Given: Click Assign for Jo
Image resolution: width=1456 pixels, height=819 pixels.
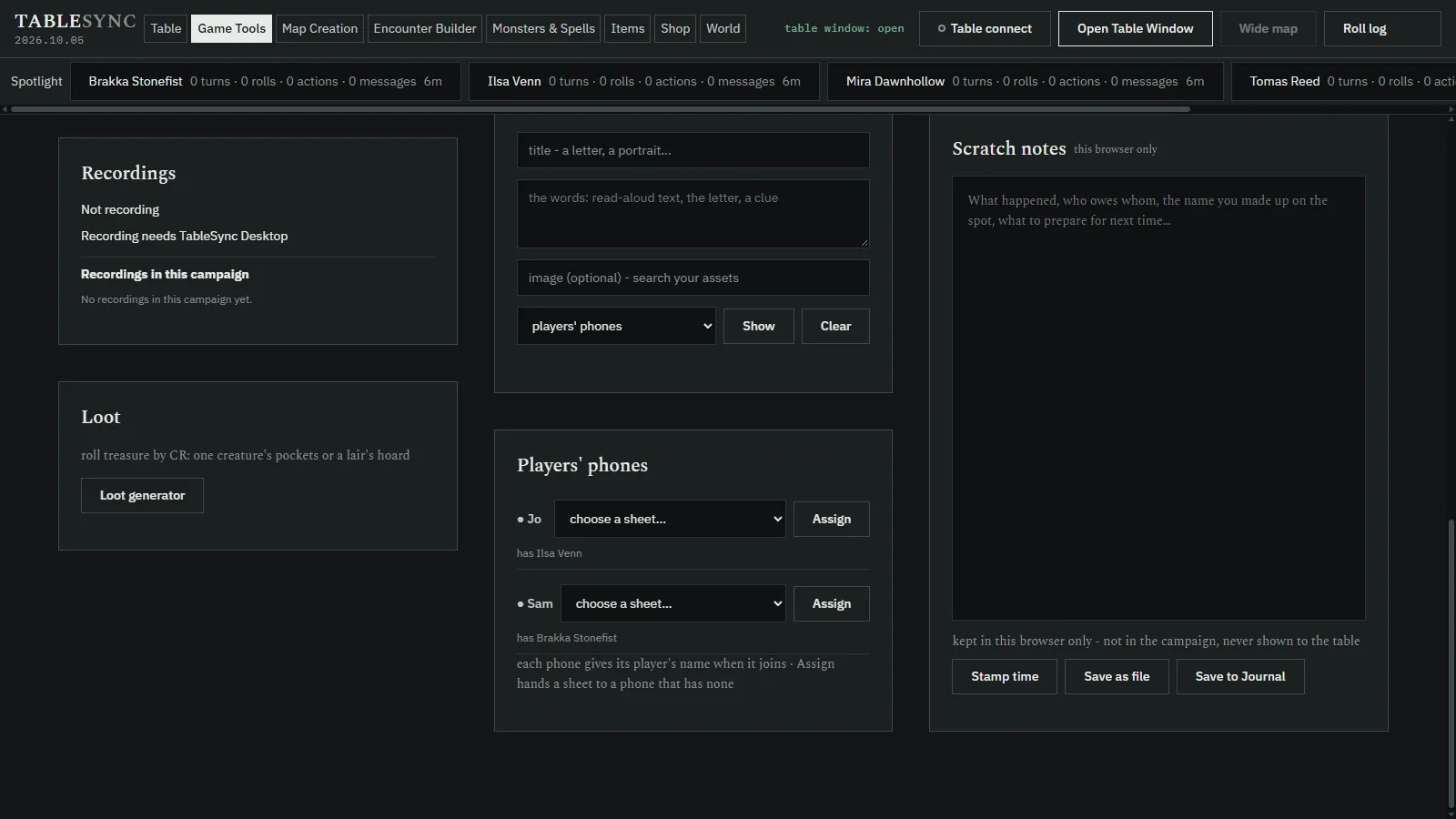Looking at the screenshot, I should pos(832,519).
